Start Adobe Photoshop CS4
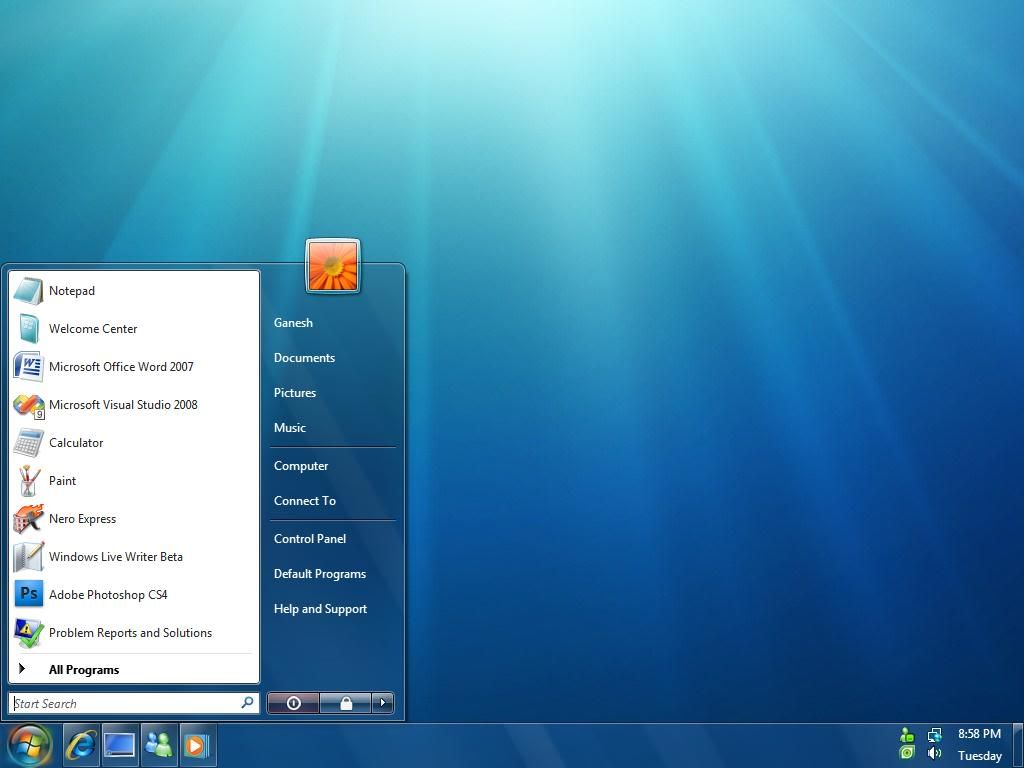Viewport: 1024px width, 768px height. point(107,595)
